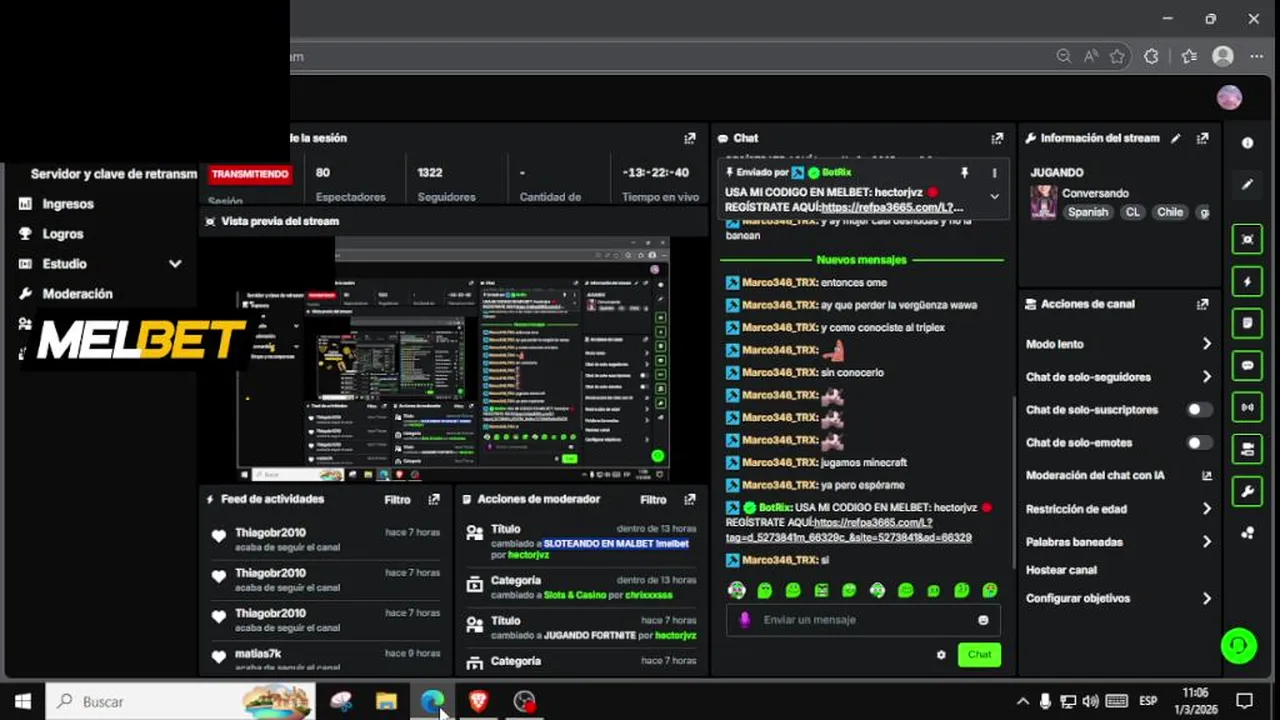Click the CL tag
The height and width of the screenshot is (720, 1280).
[1132, 212]
